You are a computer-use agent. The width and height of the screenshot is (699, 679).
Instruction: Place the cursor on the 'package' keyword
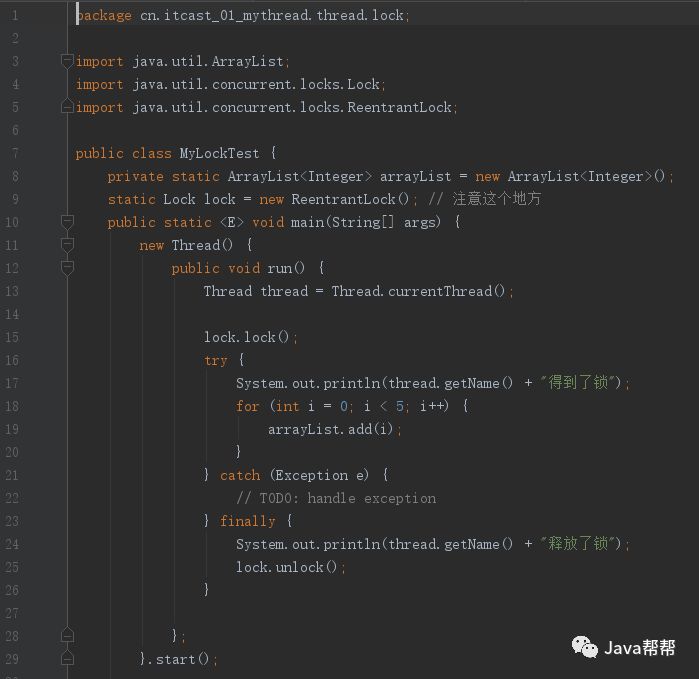pyautogui.click(x=104, y=16)
